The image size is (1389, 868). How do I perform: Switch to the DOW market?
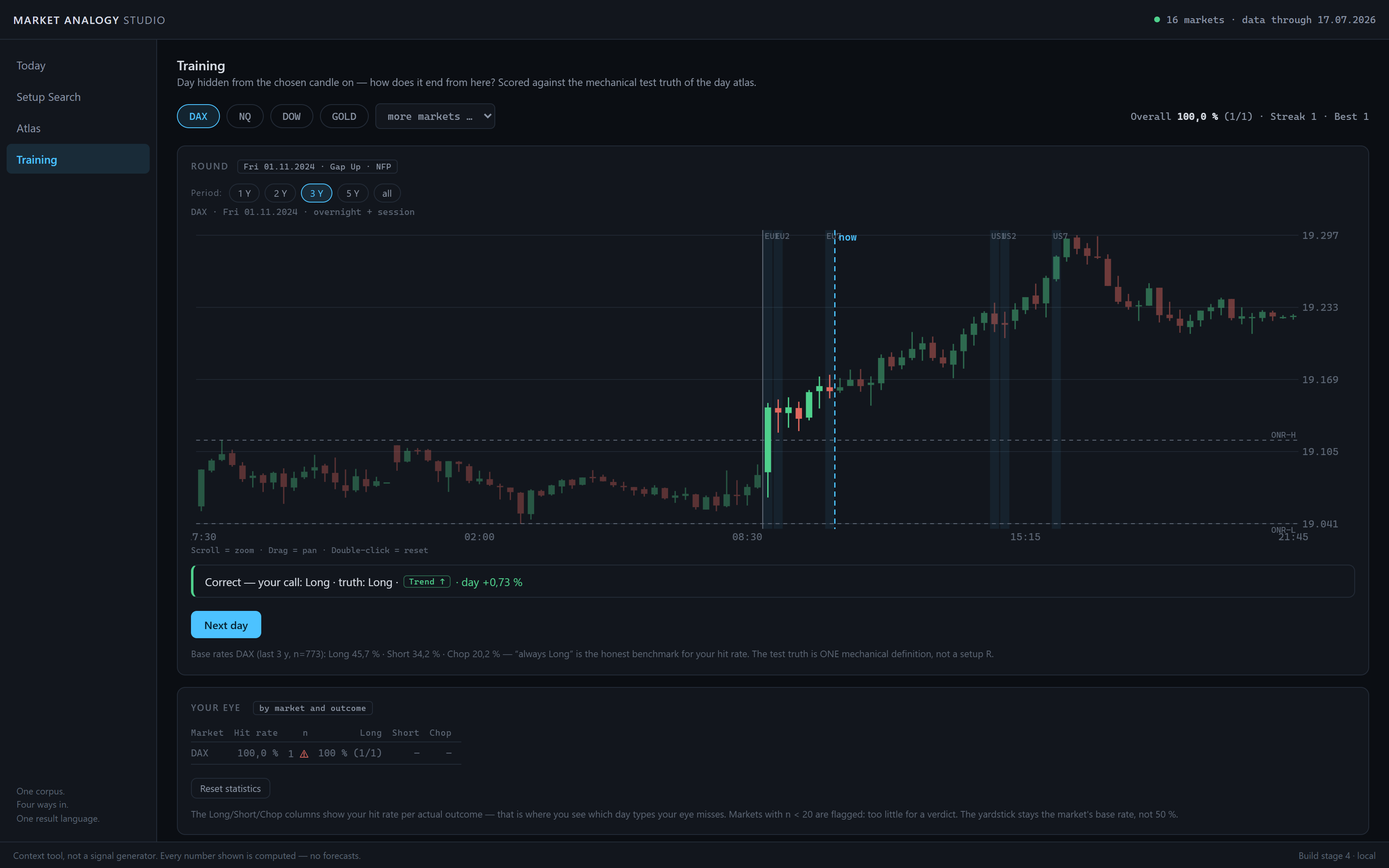291,116
